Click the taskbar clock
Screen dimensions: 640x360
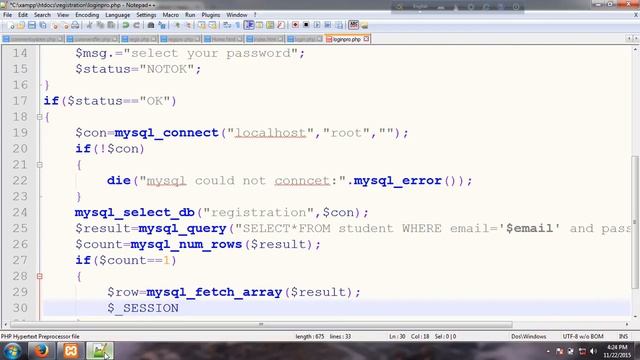click(x=617, y=351)
